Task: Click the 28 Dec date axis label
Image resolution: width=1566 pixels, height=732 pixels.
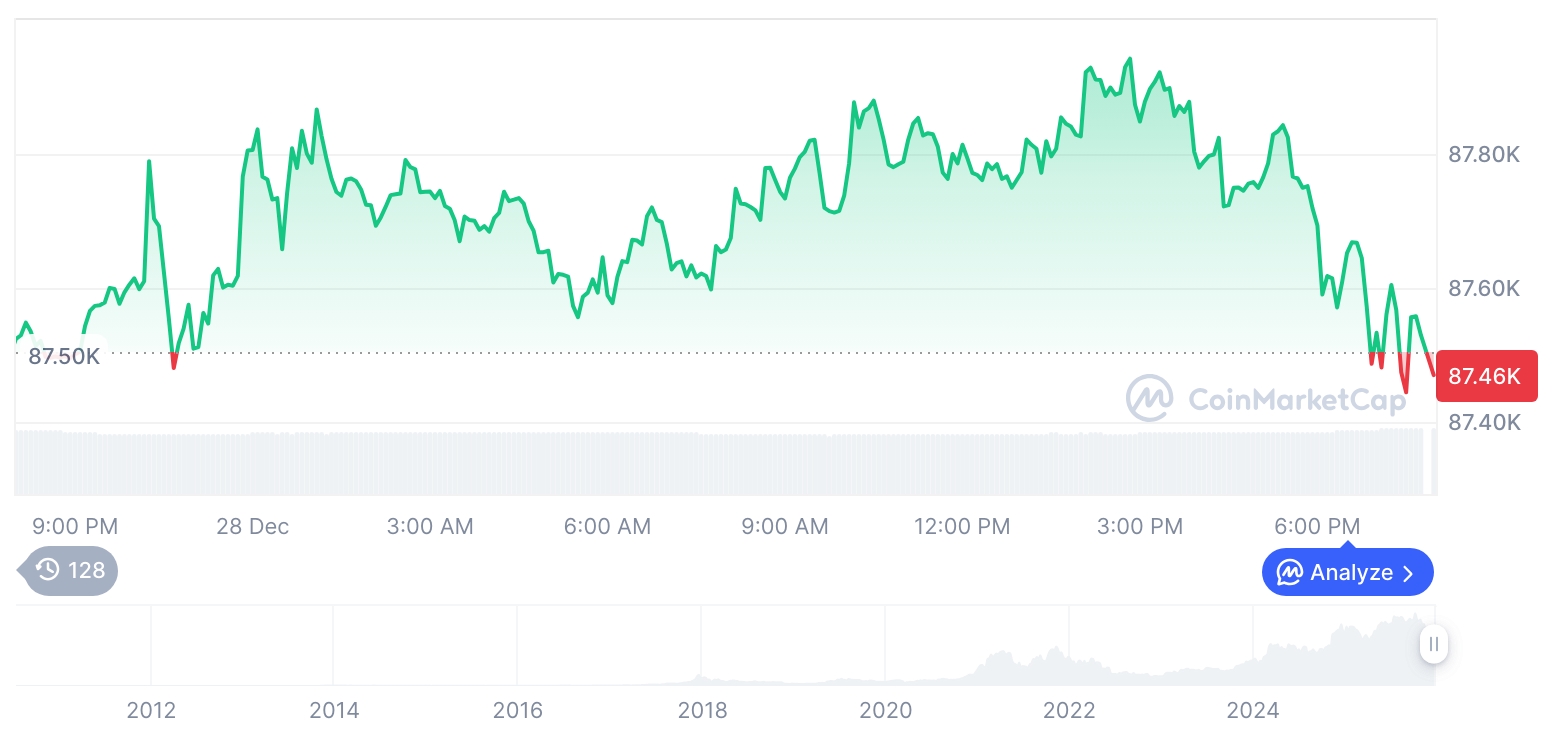Action: tap(252, 526)
